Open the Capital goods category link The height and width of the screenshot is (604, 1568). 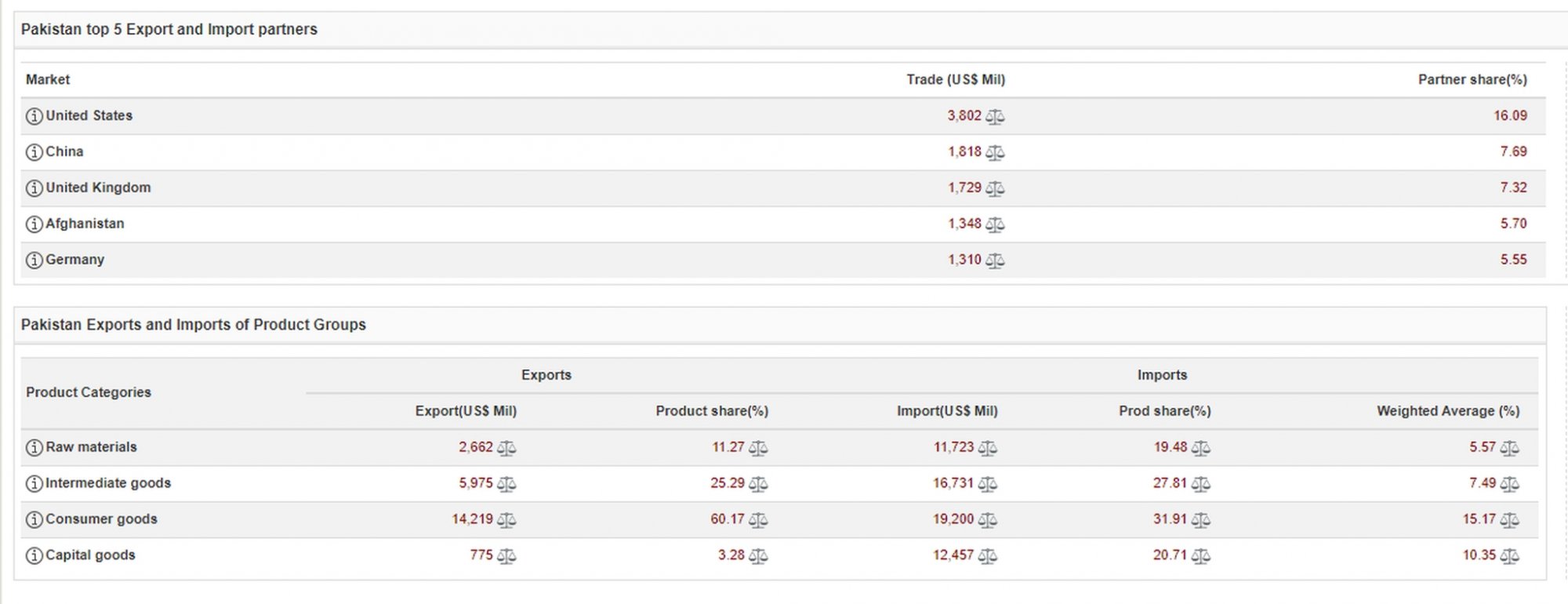pyautogui.click(x=90, y=555)
